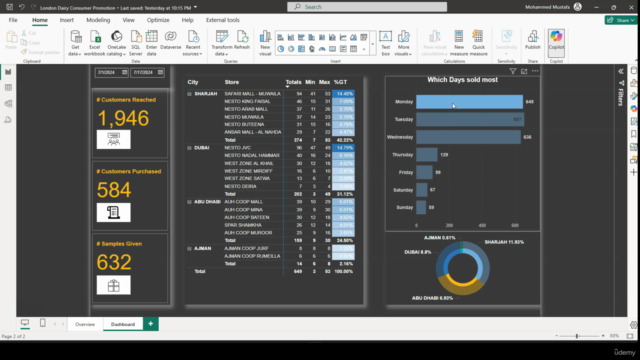Click the Save icon in title bar

[9, 7]
